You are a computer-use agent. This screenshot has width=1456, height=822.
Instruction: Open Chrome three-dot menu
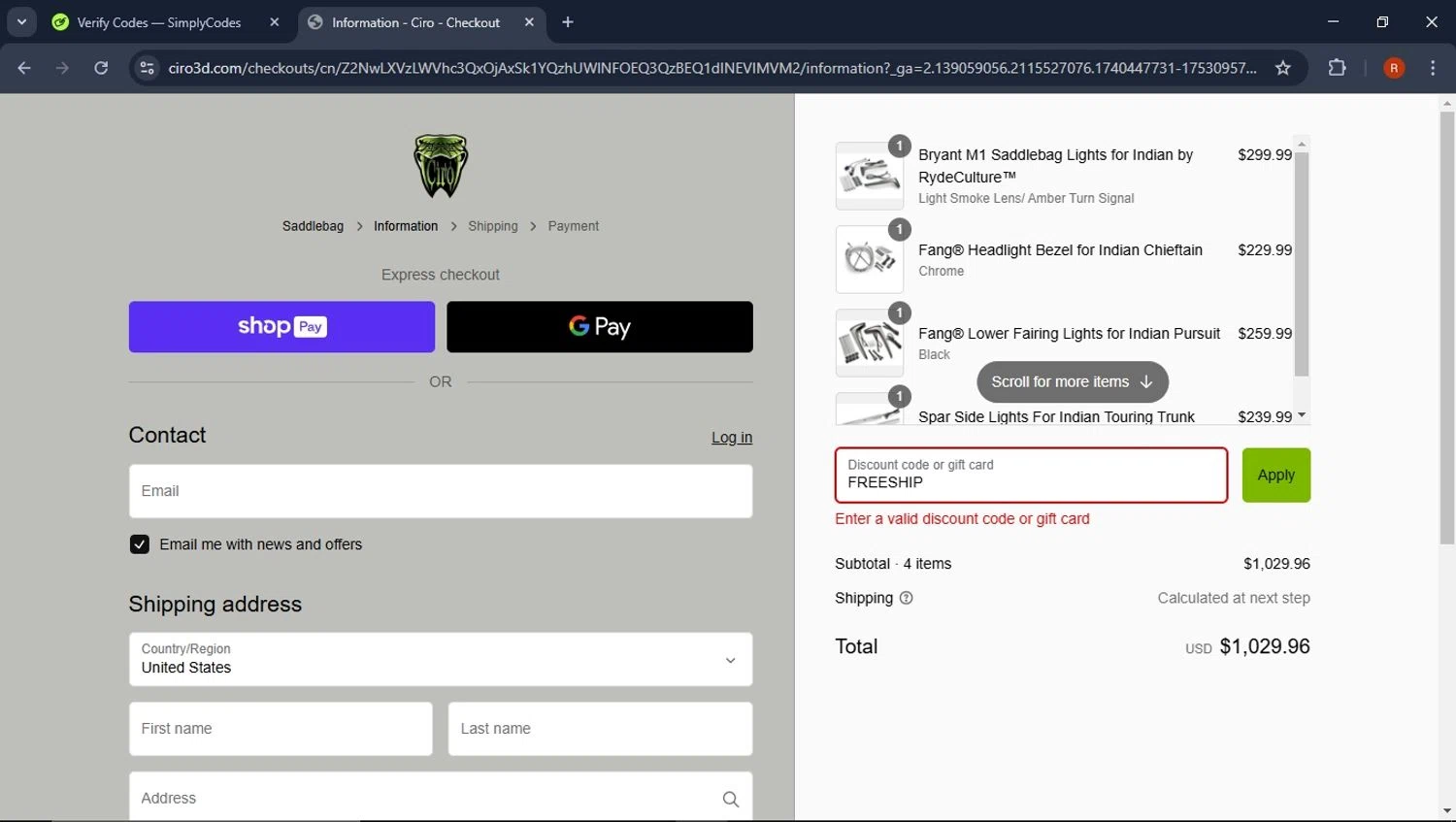coord(1433,68)
